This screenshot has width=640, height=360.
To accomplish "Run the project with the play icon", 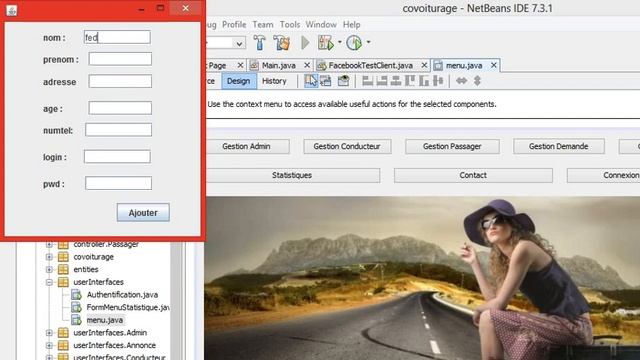I will (305, 42).
